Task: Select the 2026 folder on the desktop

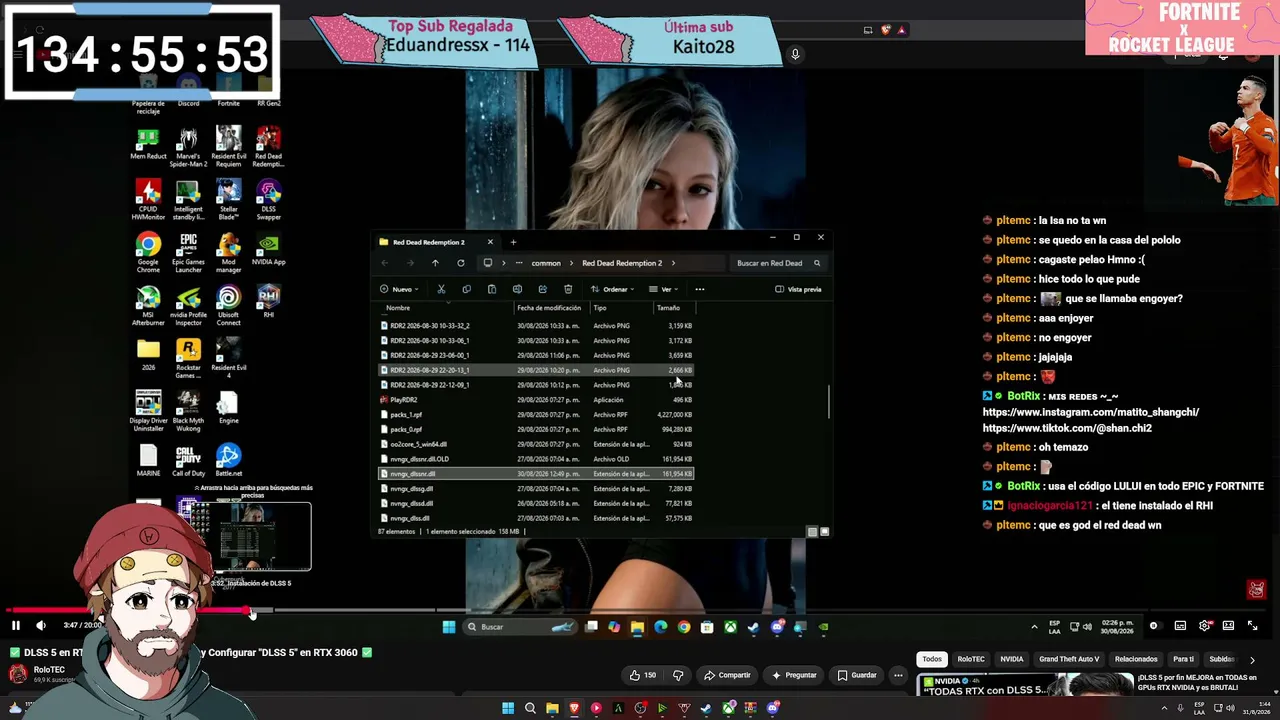Action: click(x=148, y=355)
